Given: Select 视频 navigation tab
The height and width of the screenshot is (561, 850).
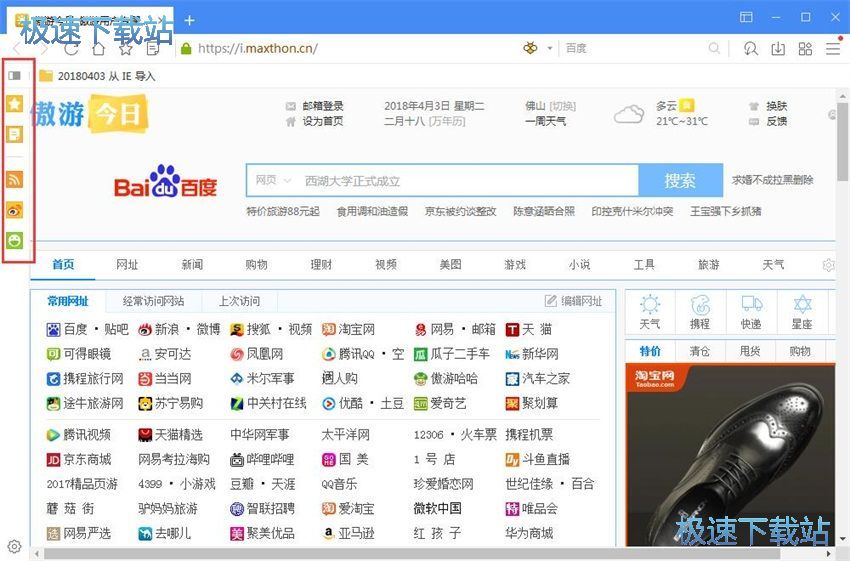Looking at the screenshot, I should tap(386, 265).
